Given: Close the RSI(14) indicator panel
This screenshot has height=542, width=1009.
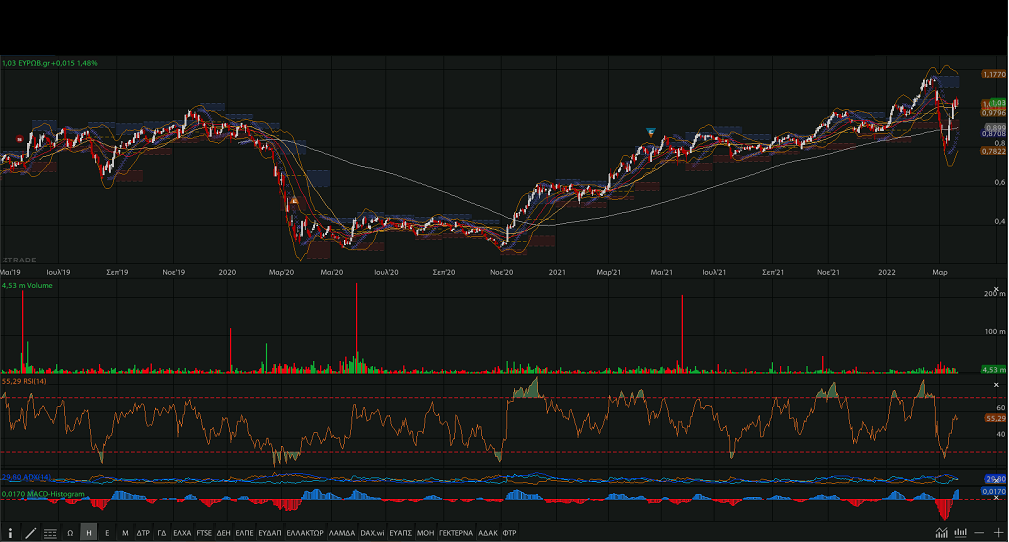Looking at the screenshot, I should (996, 385).
